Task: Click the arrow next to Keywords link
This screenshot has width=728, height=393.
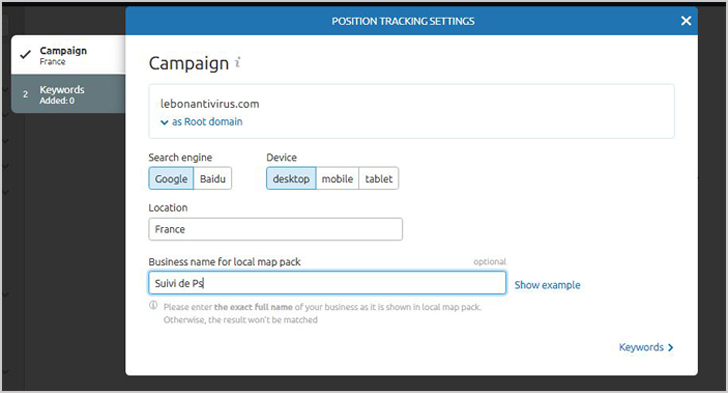Action: 670,347
